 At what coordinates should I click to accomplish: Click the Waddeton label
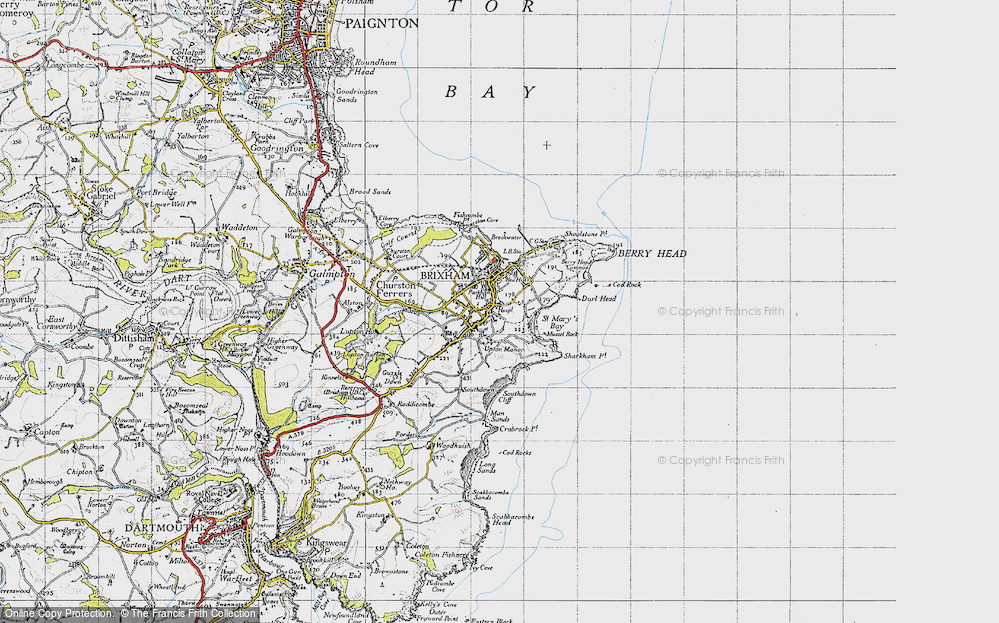tap(239, 227)
